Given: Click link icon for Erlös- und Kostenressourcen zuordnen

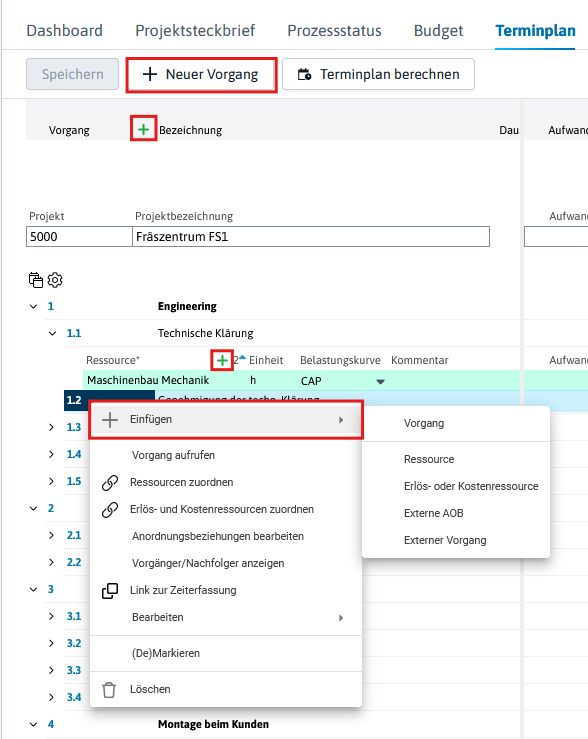Looking at the screenshot, I should [x=110, y=509].
